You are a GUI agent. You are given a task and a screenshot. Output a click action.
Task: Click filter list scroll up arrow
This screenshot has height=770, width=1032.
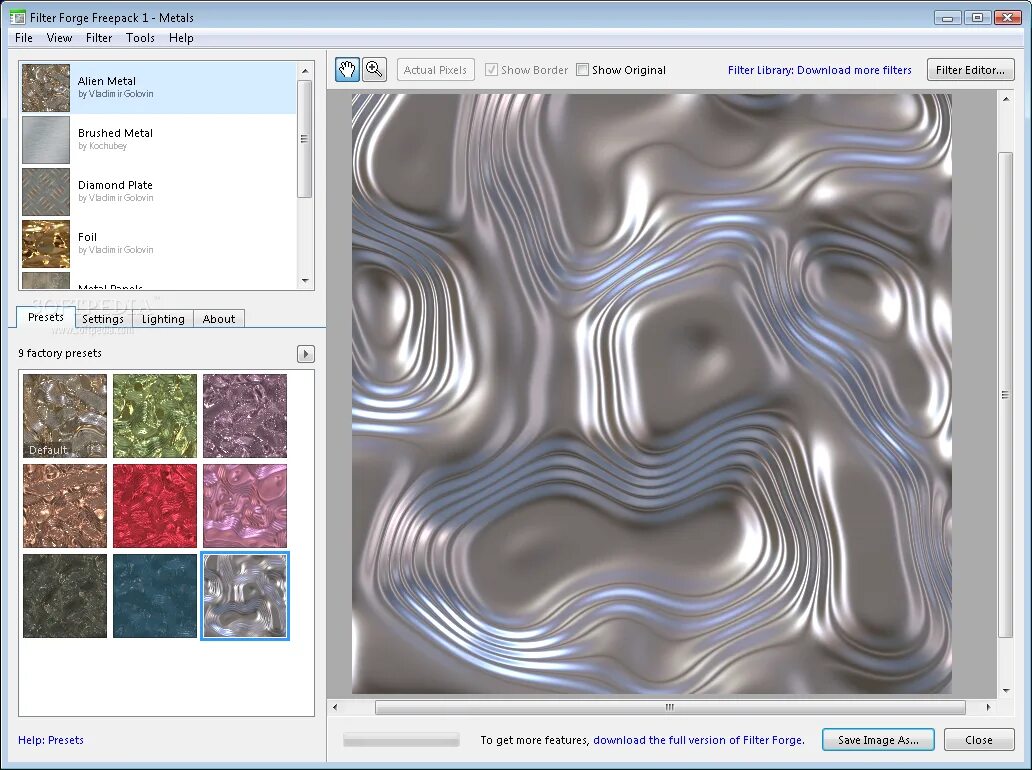[305, 70]
